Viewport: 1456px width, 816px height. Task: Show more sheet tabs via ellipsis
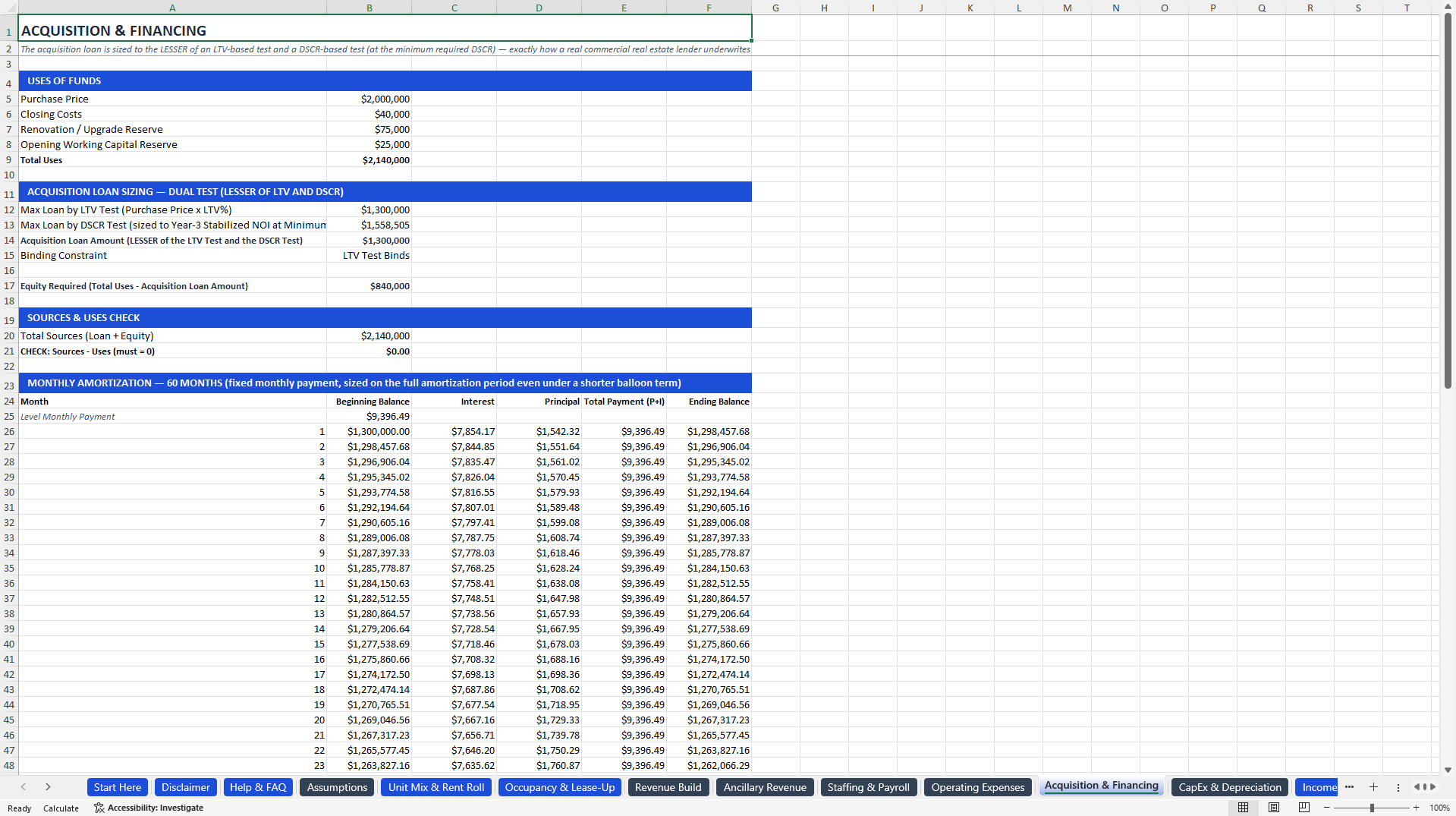pos(1349,787)
